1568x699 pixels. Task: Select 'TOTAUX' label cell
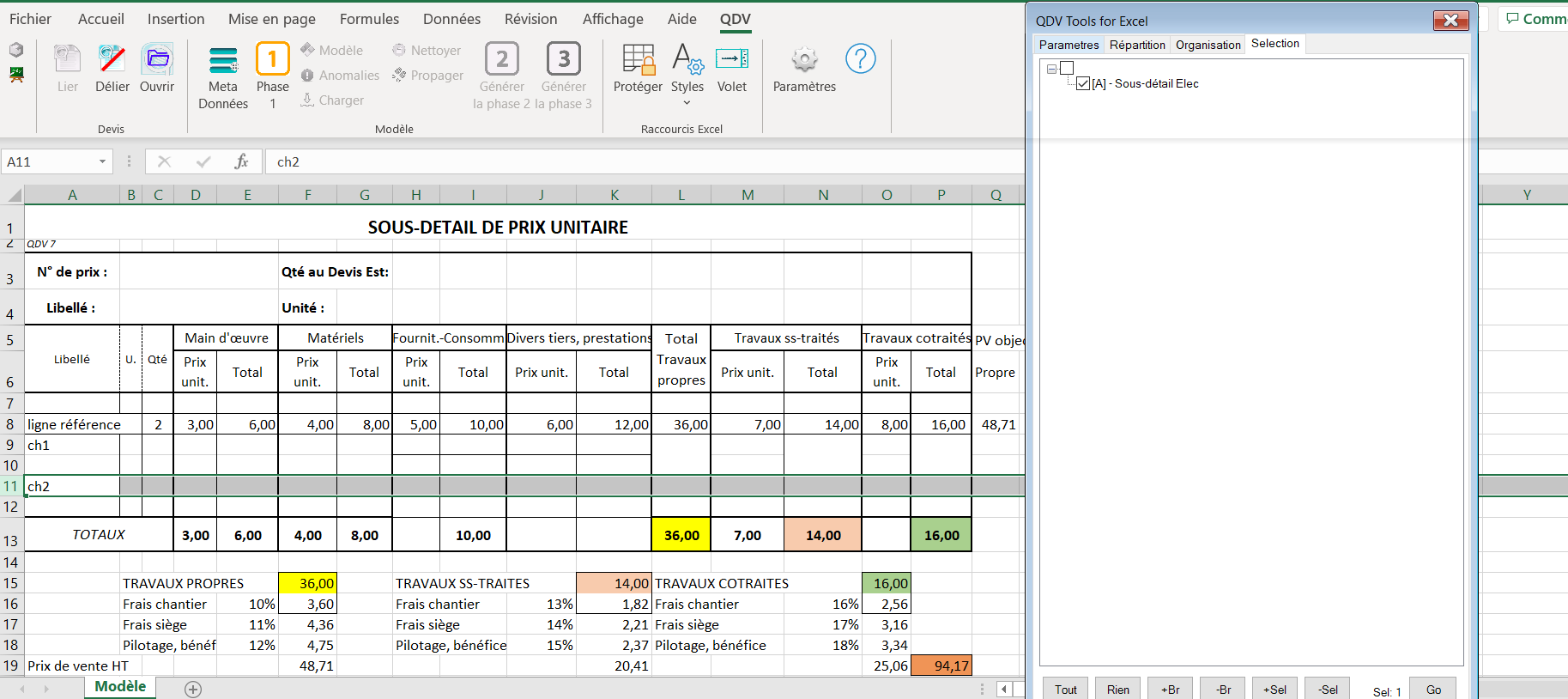point(99,534)
